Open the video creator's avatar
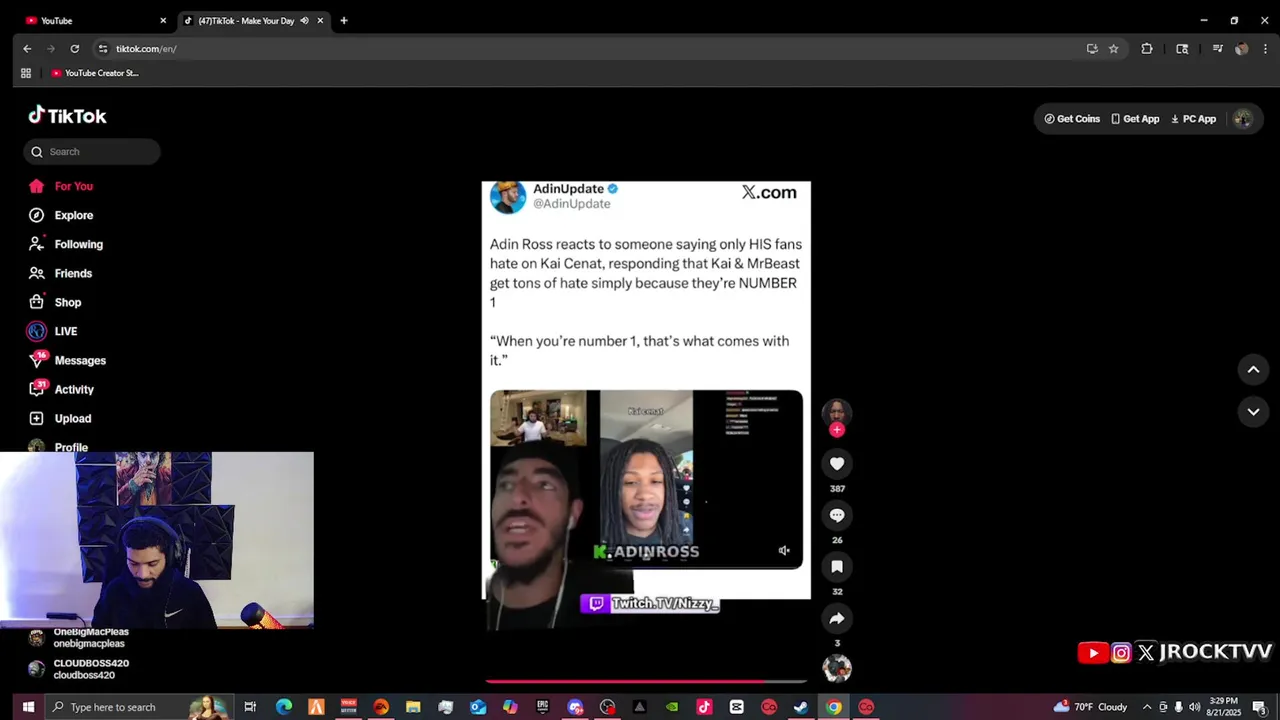This screenshot has height=720, width=1280. (x=837, y=412)
